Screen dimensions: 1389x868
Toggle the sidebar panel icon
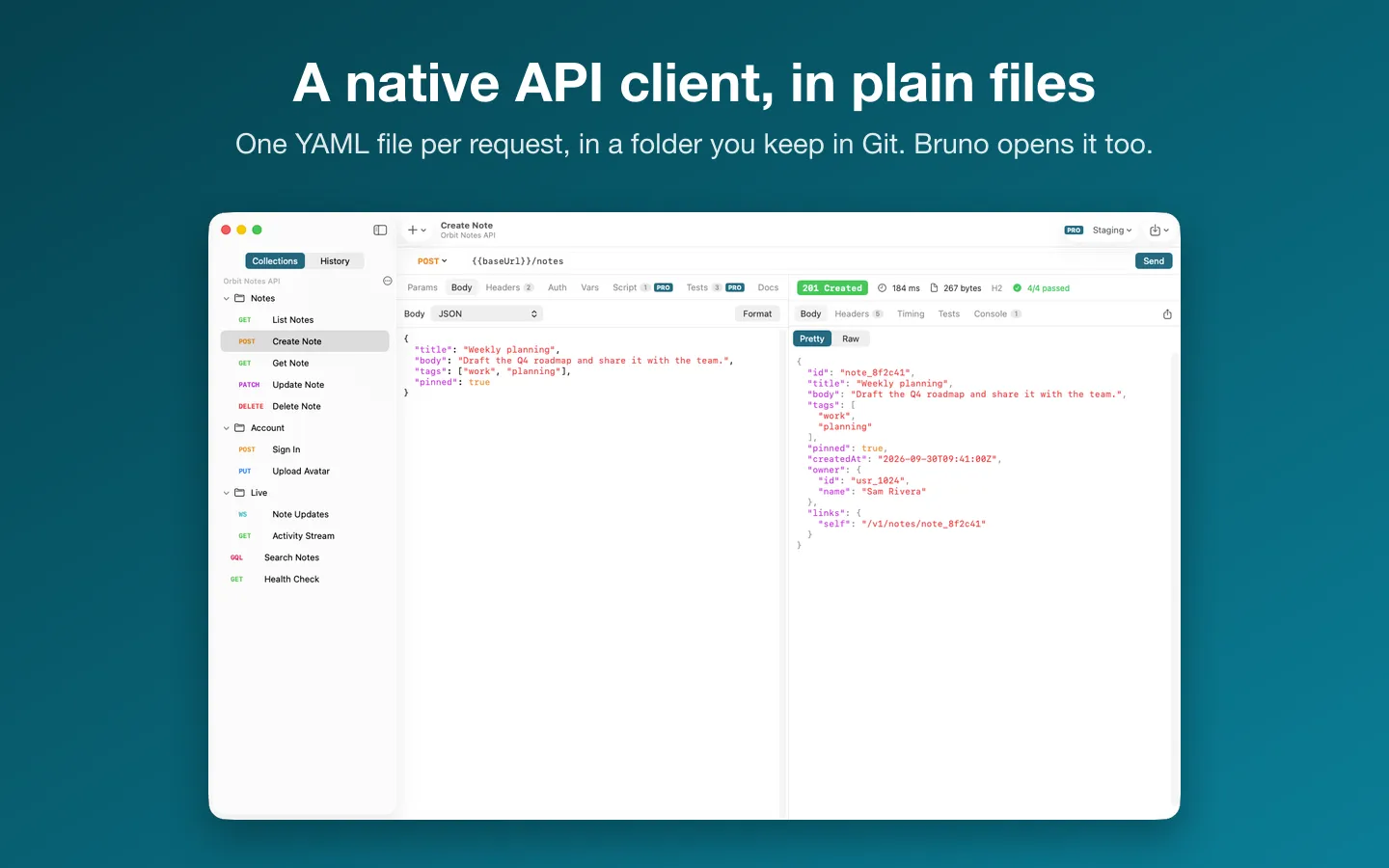[x=380, y=230]
